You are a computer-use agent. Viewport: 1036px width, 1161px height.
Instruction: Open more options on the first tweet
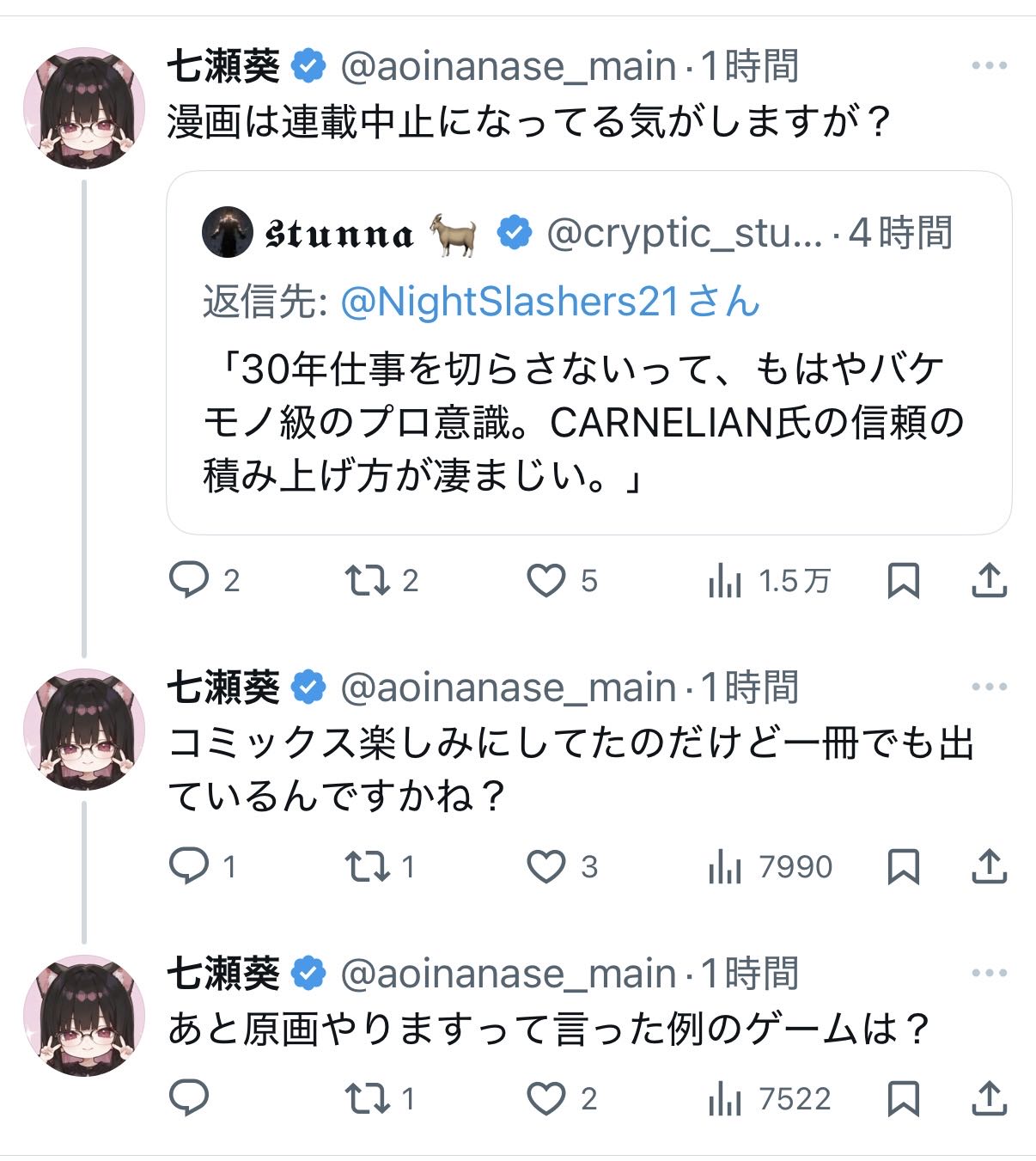coord(989,65)
